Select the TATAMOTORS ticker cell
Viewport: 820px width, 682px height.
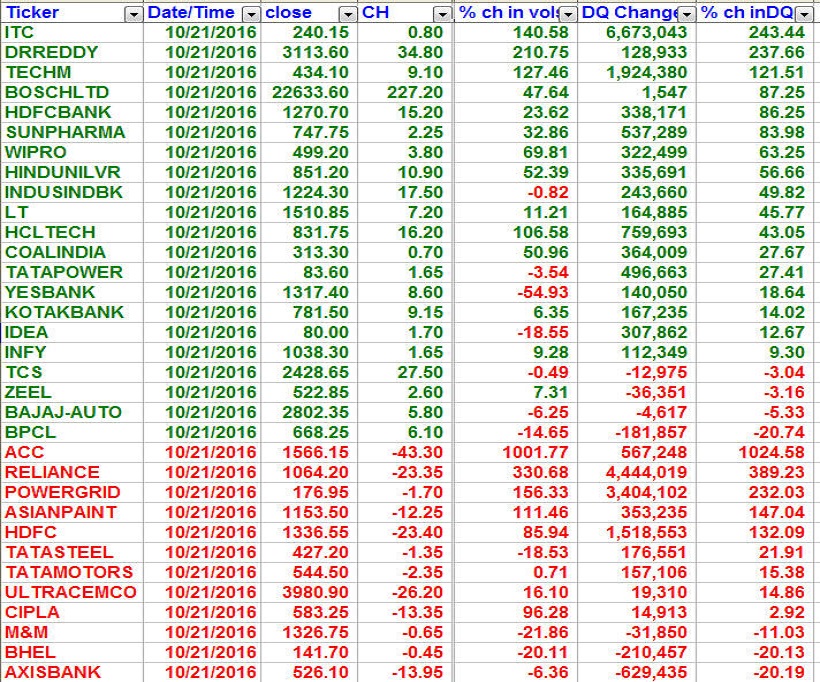coord(68,572)
